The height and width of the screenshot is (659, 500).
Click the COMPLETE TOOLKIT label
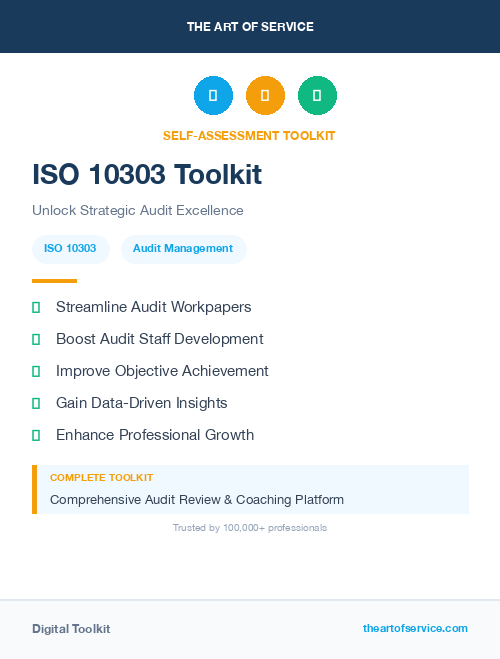click(101, 478)
